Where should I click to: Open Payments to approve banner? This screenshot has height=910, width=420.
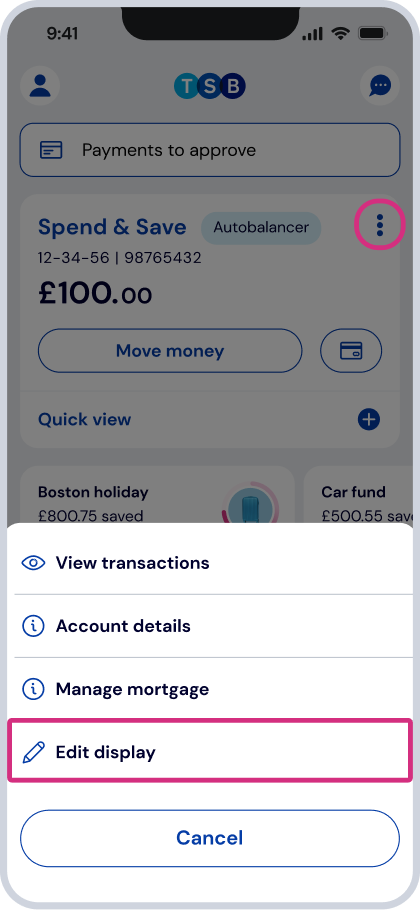click(x=210, y=150)
